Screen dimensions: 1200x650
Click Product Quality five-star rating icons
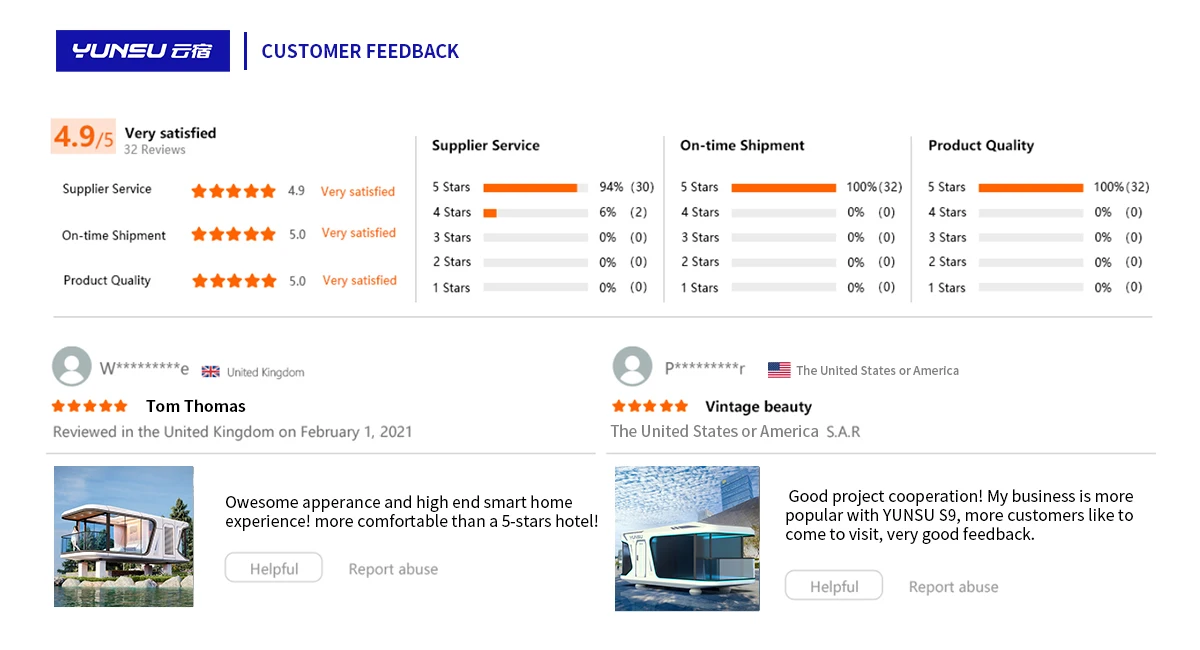[234, 281]
